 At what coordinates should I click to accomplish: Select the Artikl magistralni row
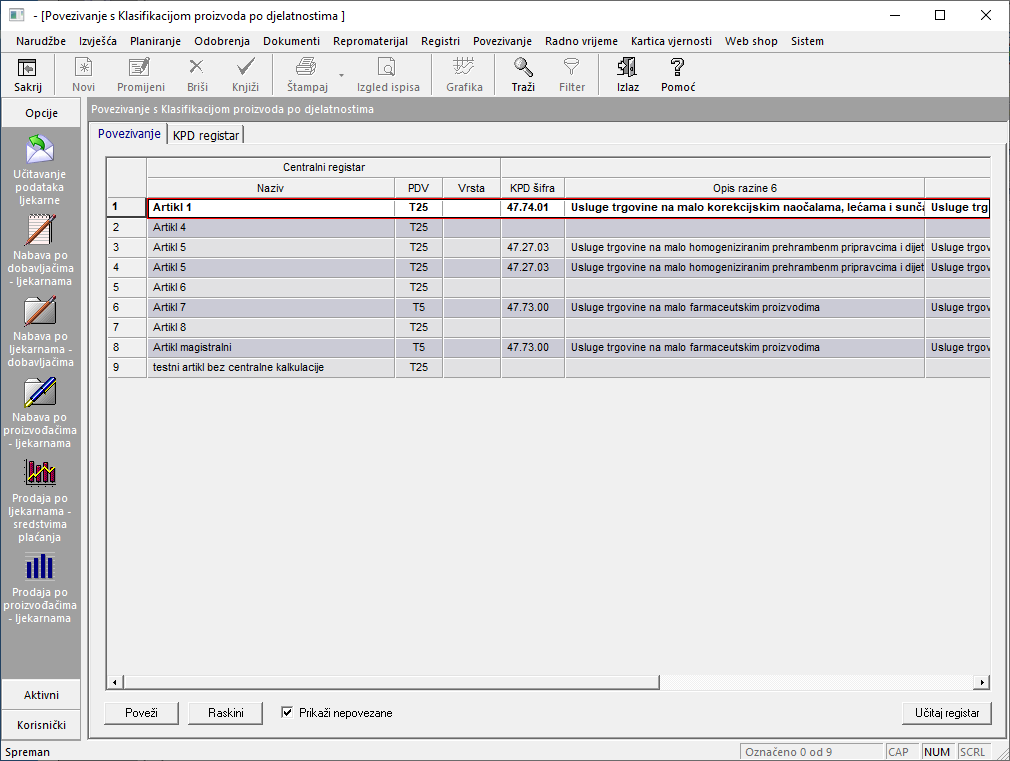coord(270,347)
